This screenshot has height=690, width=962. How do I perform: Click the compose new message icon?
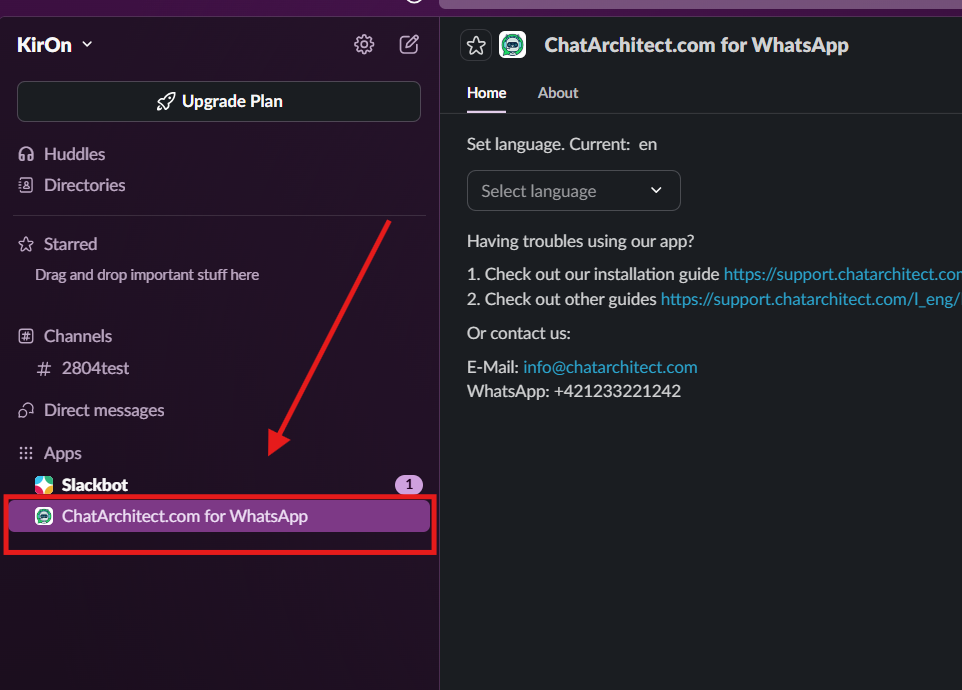[x=409, y=44]
